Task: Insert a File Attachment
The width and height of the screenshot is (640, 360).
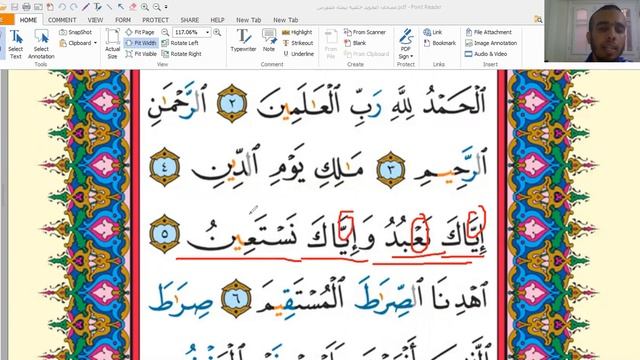Action: tap(489, 32)
